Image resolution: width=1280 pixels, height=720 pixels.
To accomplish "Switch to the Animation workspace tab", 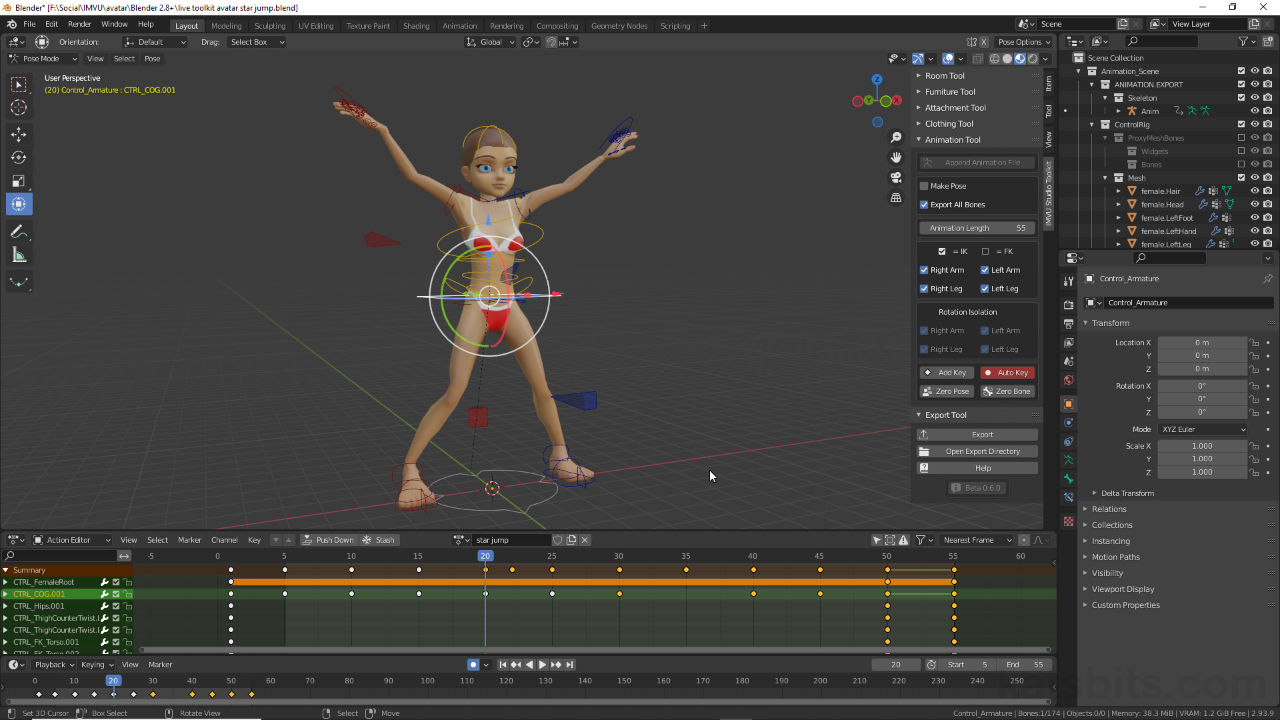I will [460, 26].
